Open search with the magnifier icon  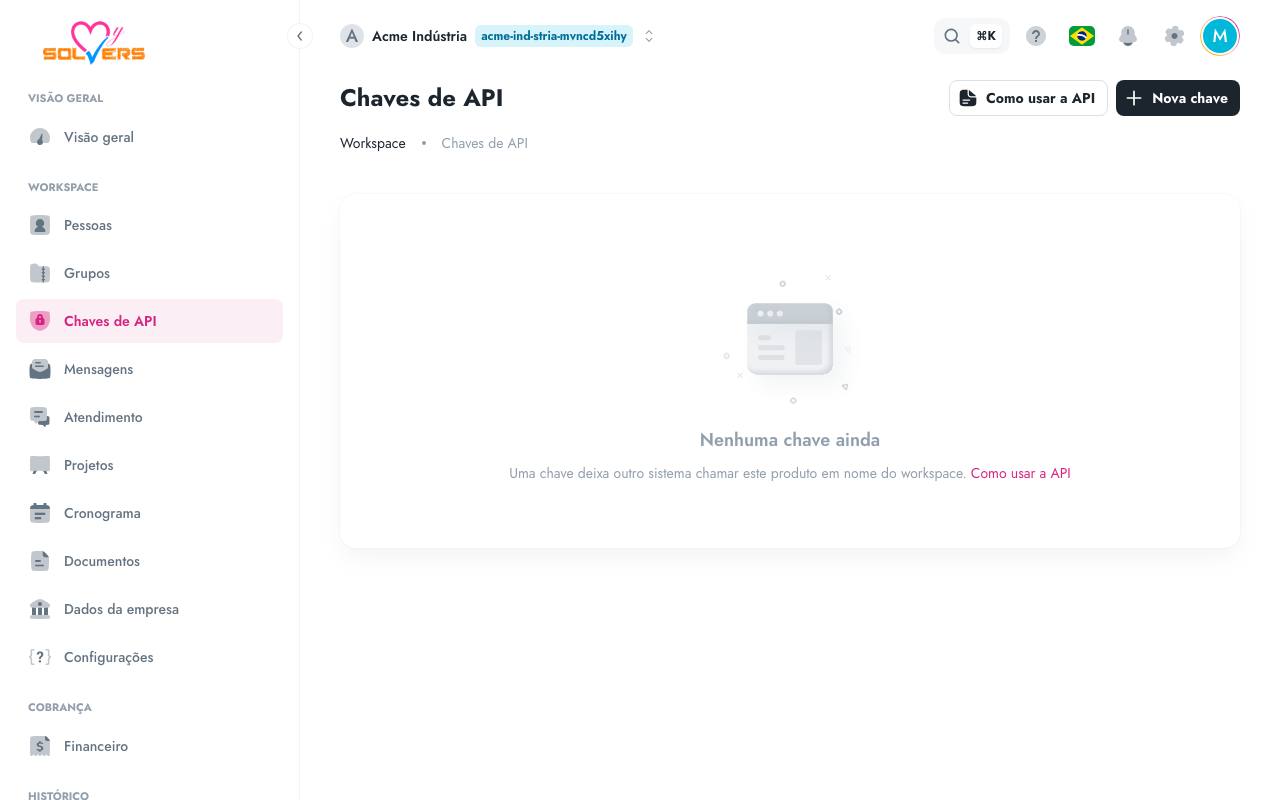point(952,36)
